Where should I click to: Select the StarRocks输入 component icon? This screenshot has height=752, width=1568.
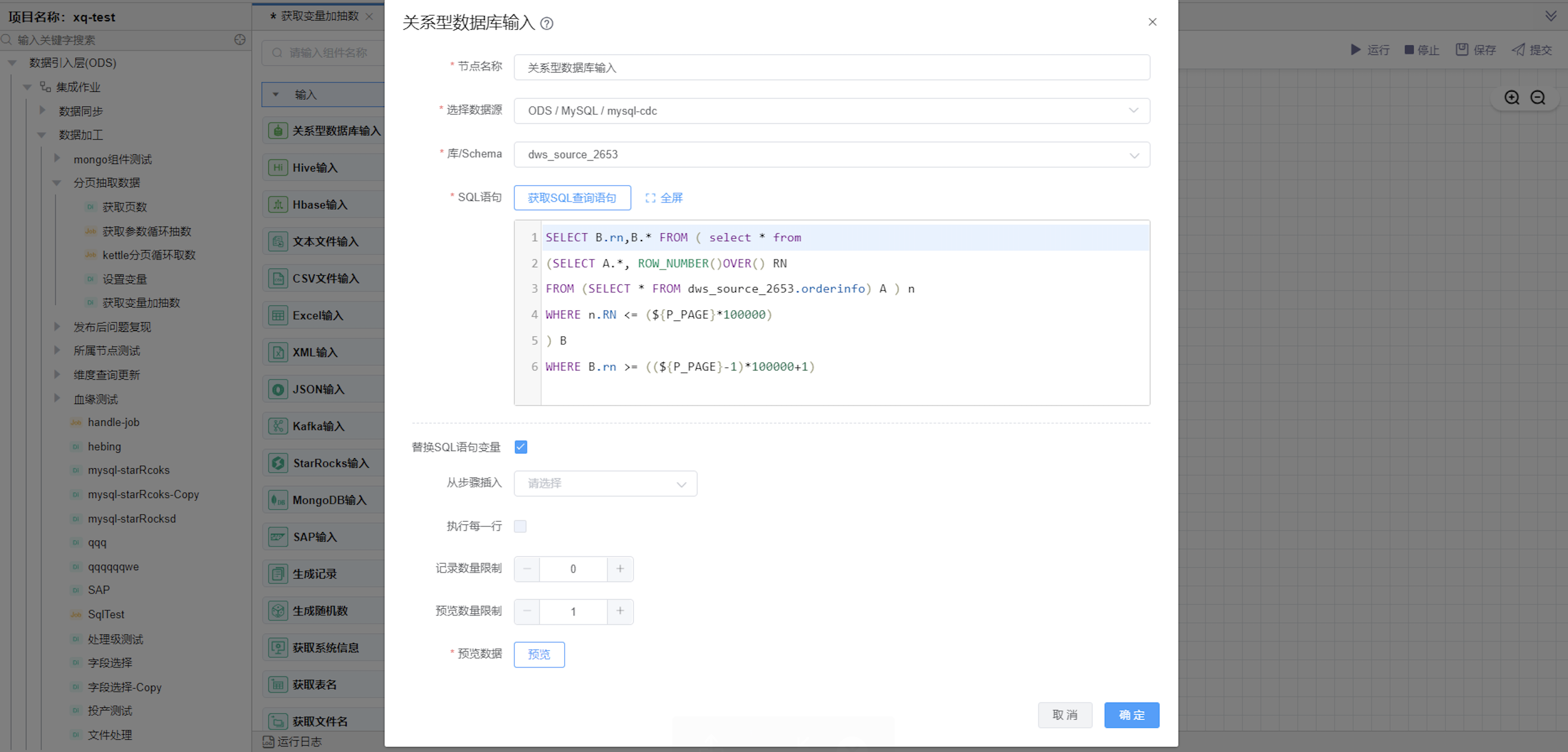pos(278,463)
